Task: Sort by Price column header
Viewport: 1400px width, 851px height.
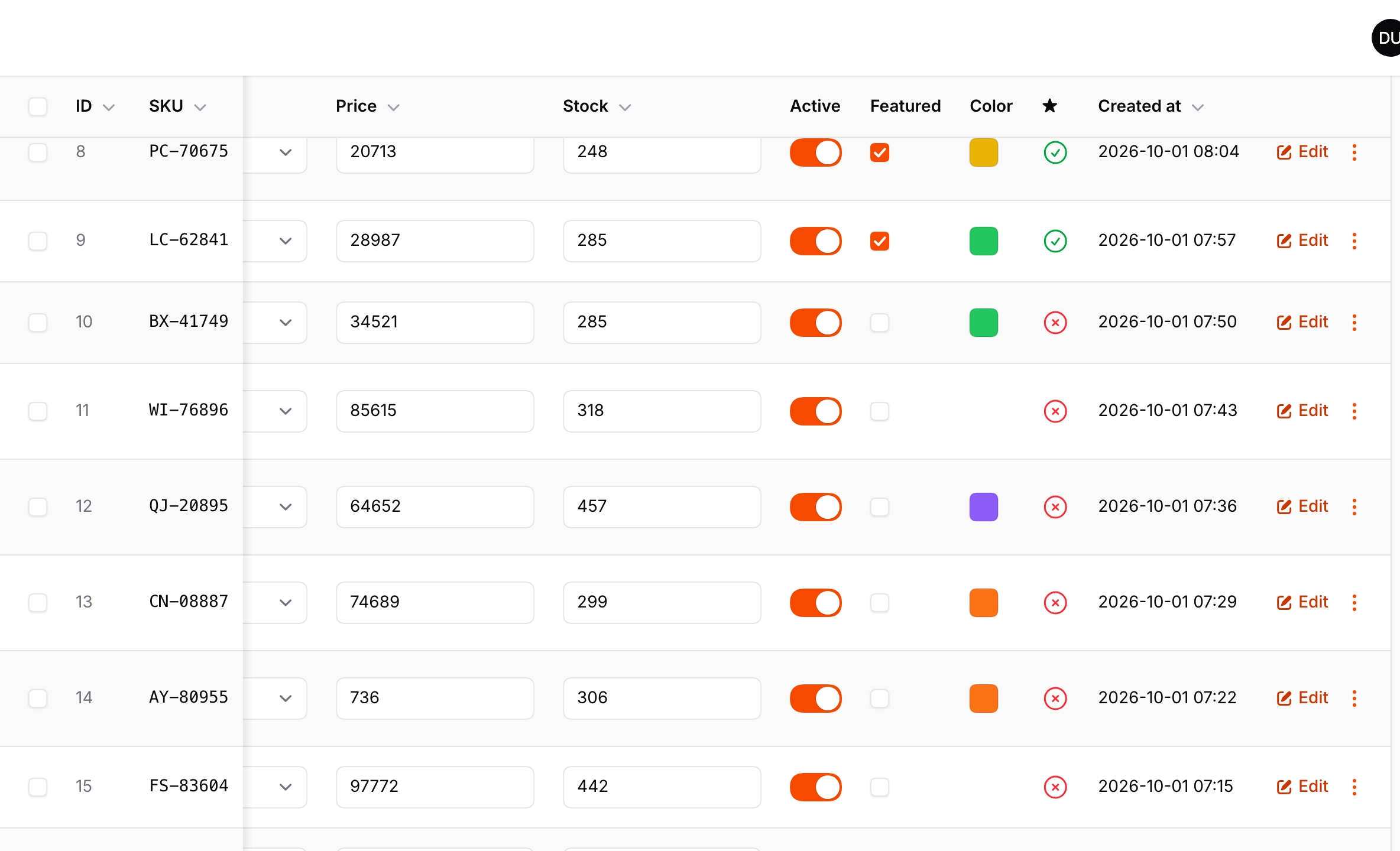Action: pos(367,106)
